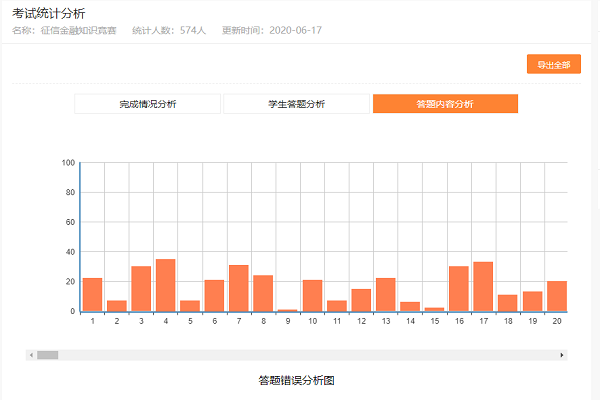Select the 答题内容分析 tab

(445, 104)
